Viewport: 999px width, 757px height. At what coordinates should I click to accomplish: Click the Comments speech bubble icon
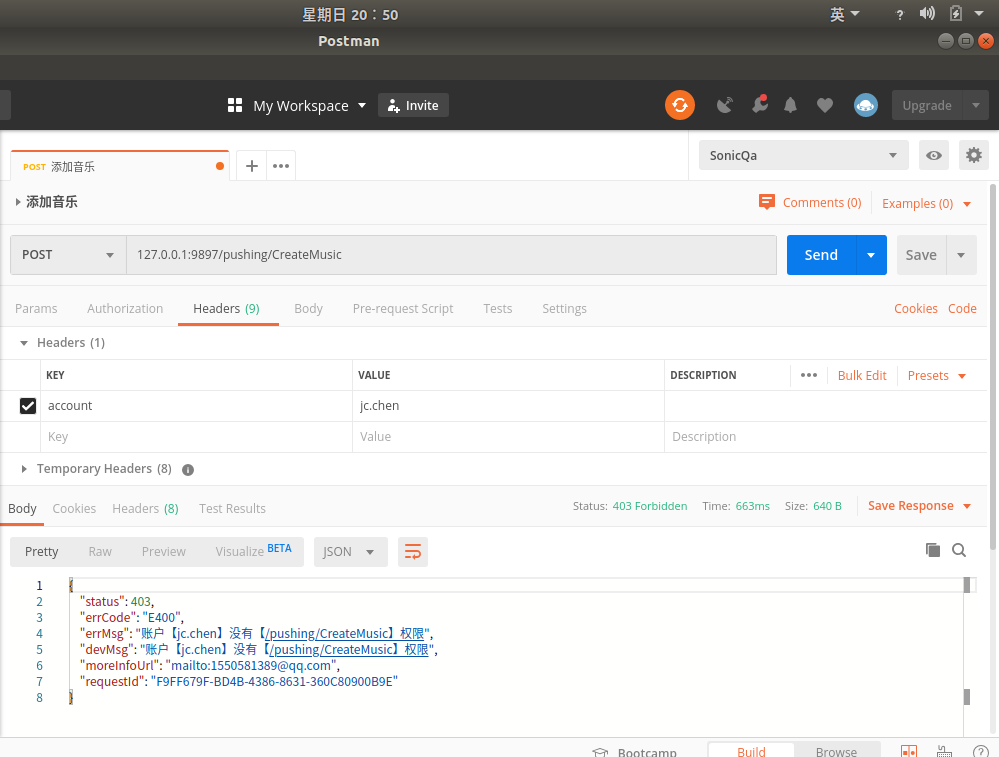766,203
